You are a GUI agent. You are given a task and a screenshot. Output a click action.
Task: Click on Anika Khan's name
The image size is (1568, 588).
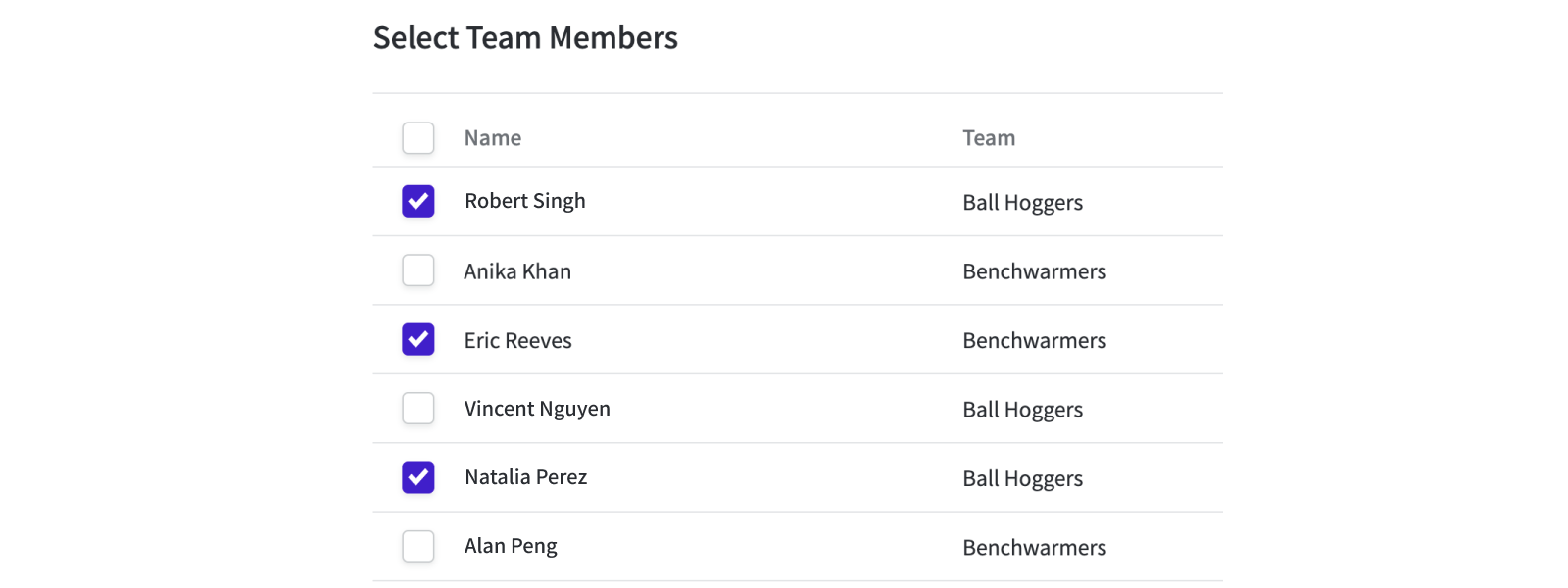pos(517,270)
